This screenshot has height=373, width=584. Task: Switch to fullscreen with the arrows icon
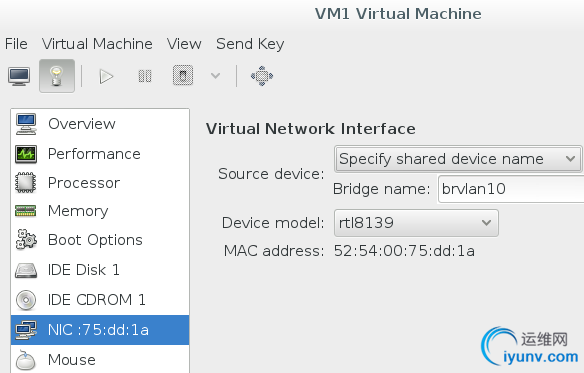(262, 76)
